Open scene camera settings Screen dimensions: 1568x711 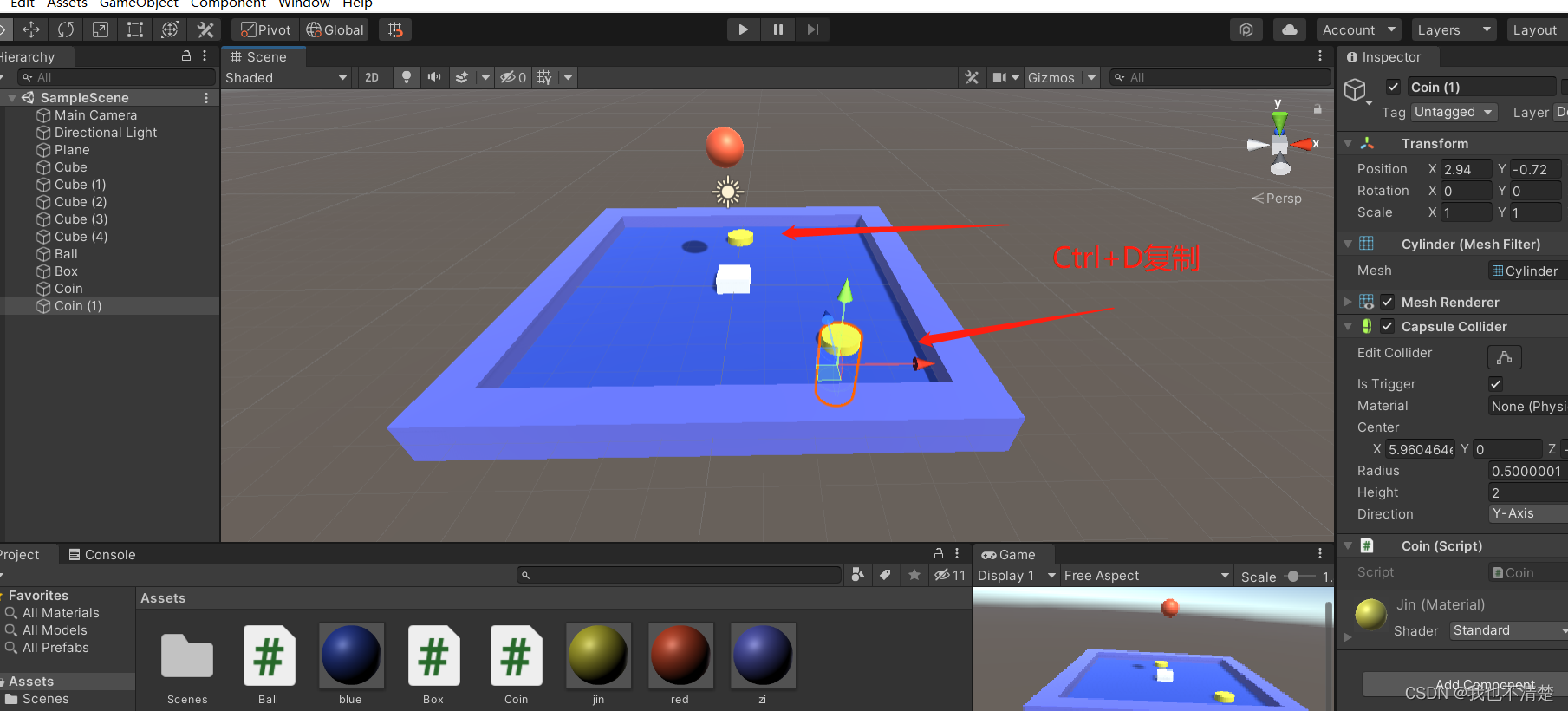[x=999, y=77]
